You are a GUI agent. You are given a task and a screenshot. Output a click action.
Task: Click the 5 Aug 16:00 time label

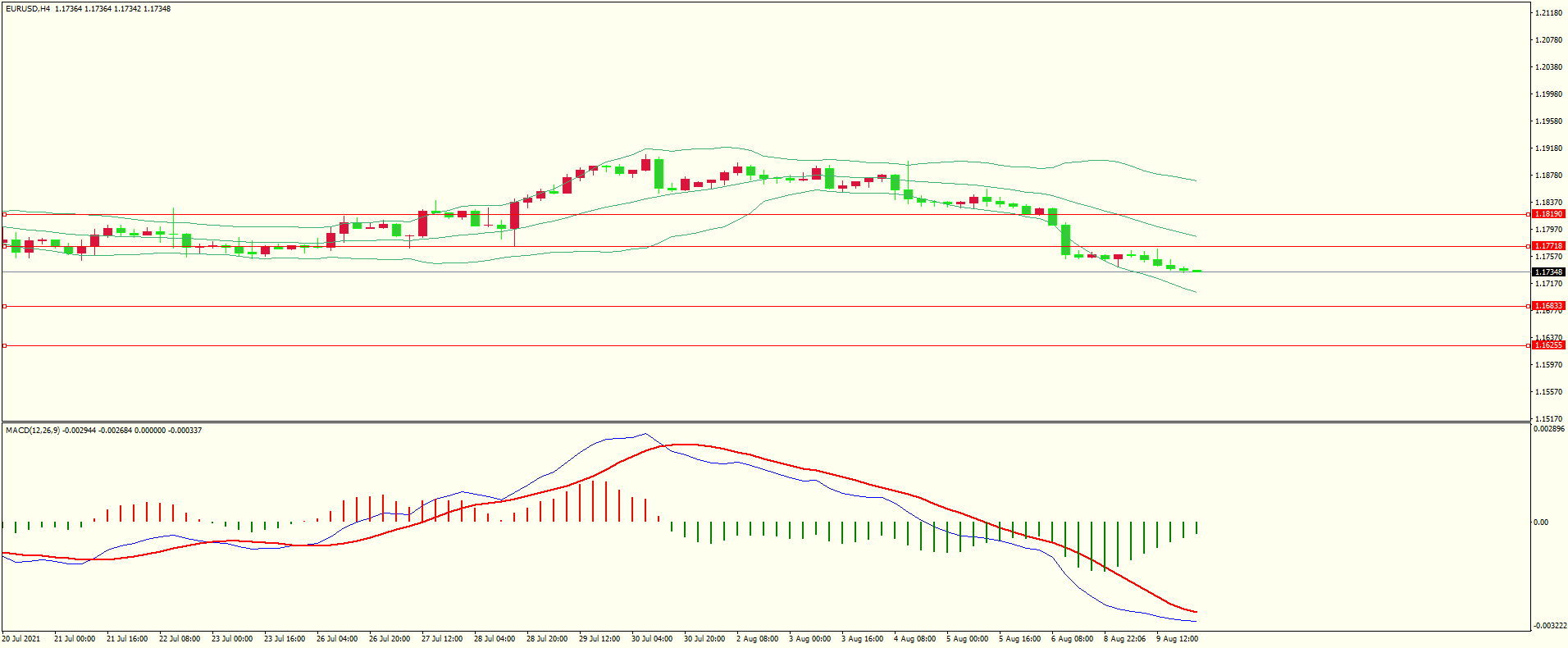coord(1019,639)
